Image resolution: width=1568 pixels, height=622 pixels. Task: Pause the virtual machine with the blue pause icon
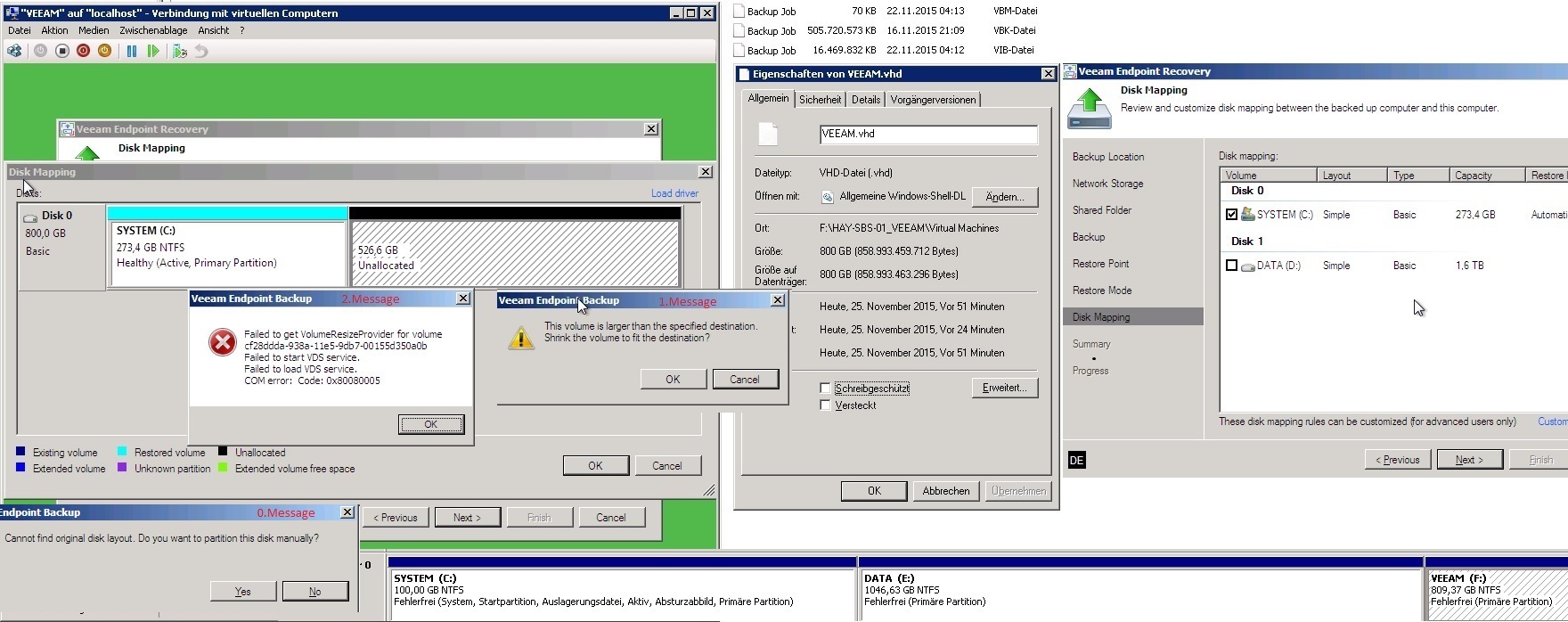point(132,51)
